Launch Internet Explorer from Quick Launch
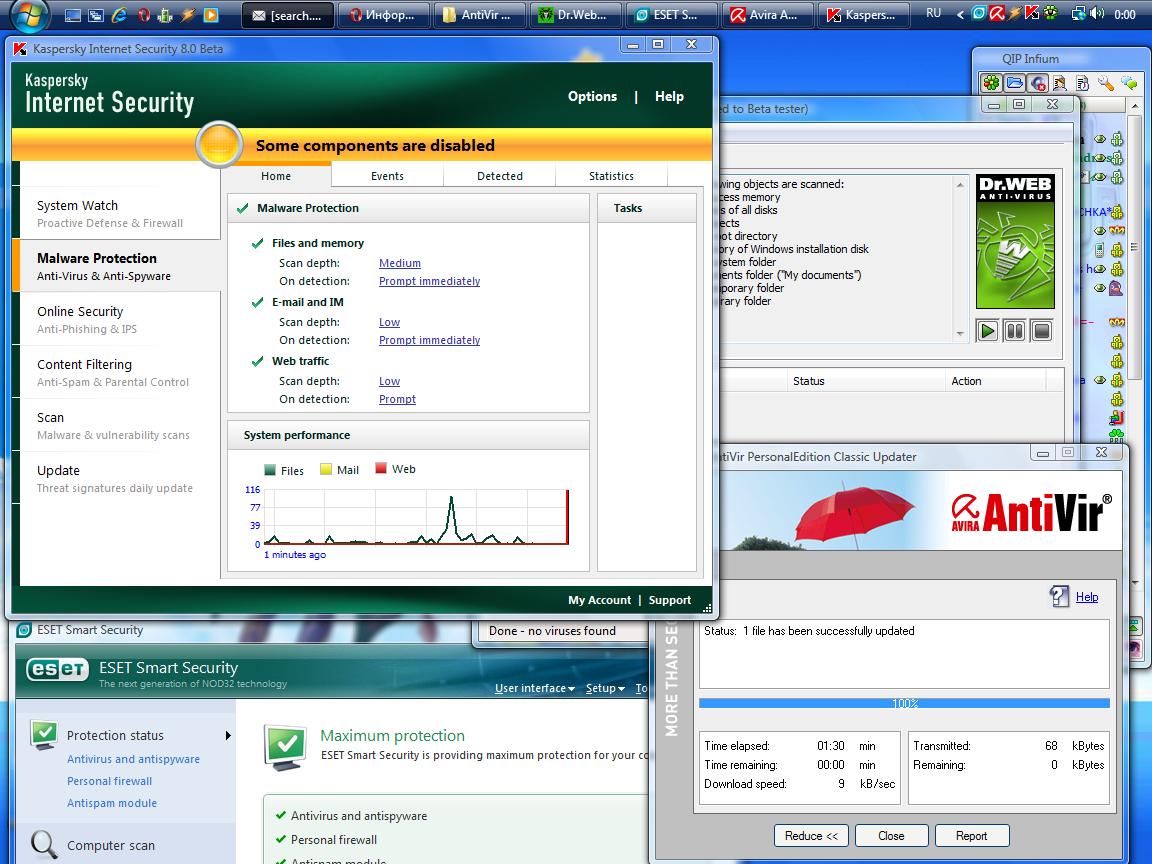The image size is (1152, 864). coord(119,15)
